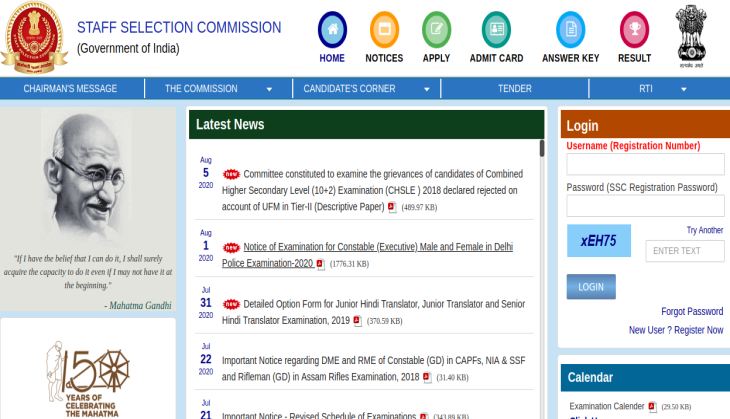
Task: Open Important Notice regarding DME and RME link
Action: (373, 369)
